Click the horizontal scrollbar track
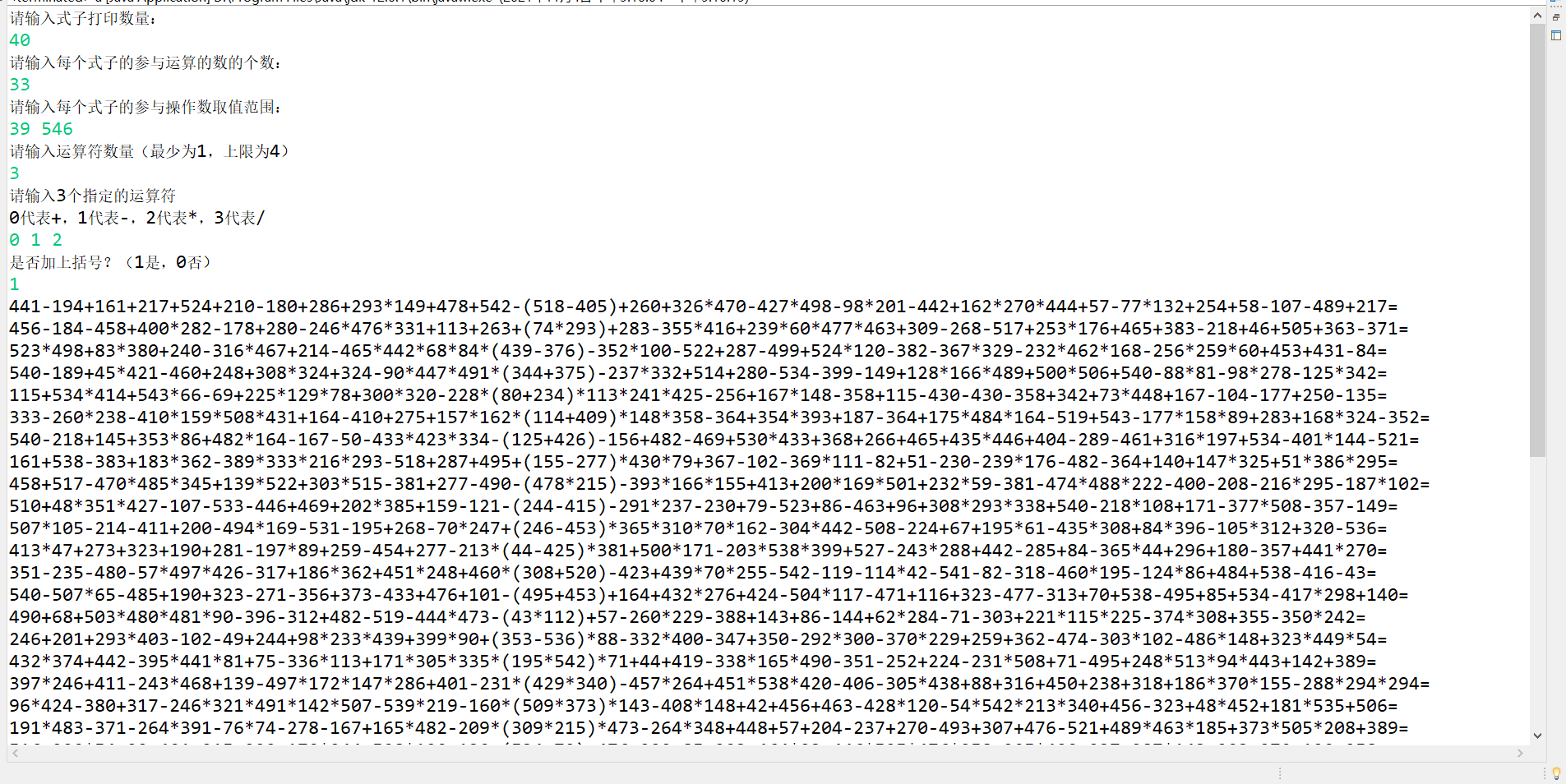Screen dimensions: 1566x784 pyautogui.click(x=767, y=753)
